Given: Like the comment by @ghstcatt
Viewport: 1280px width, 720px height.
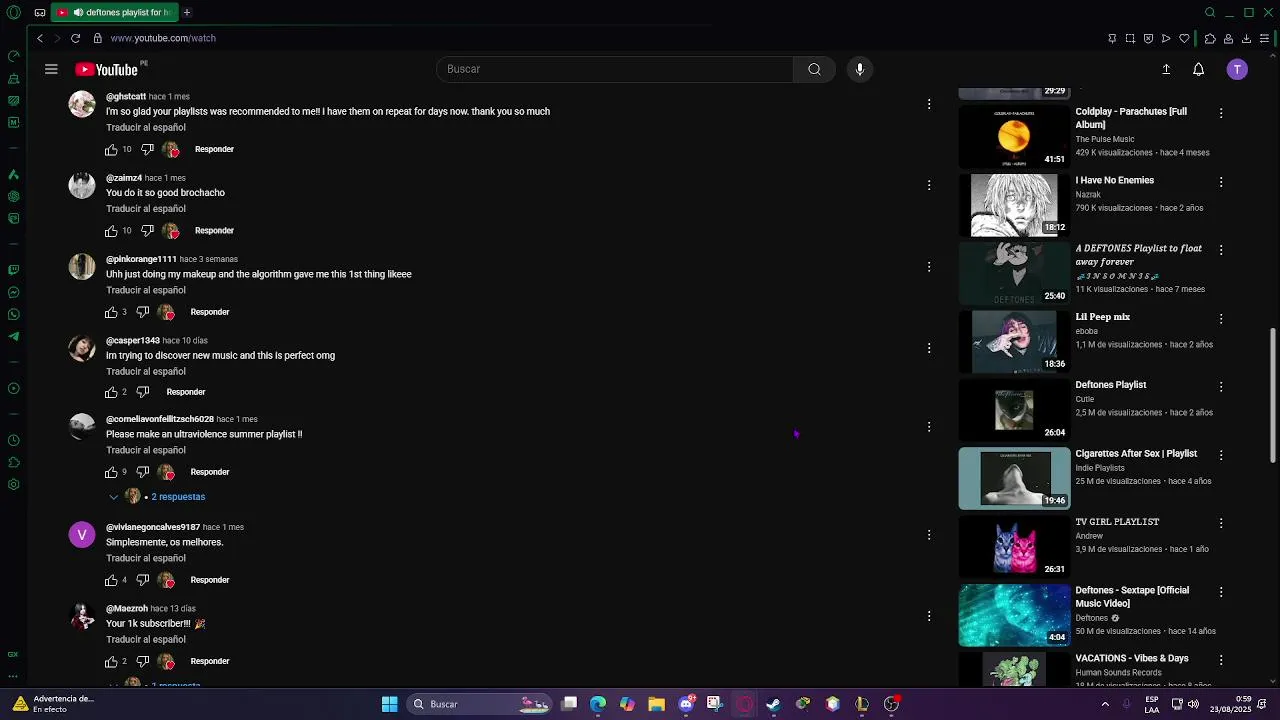Looking at the screenshot, I should pos(111,149).
